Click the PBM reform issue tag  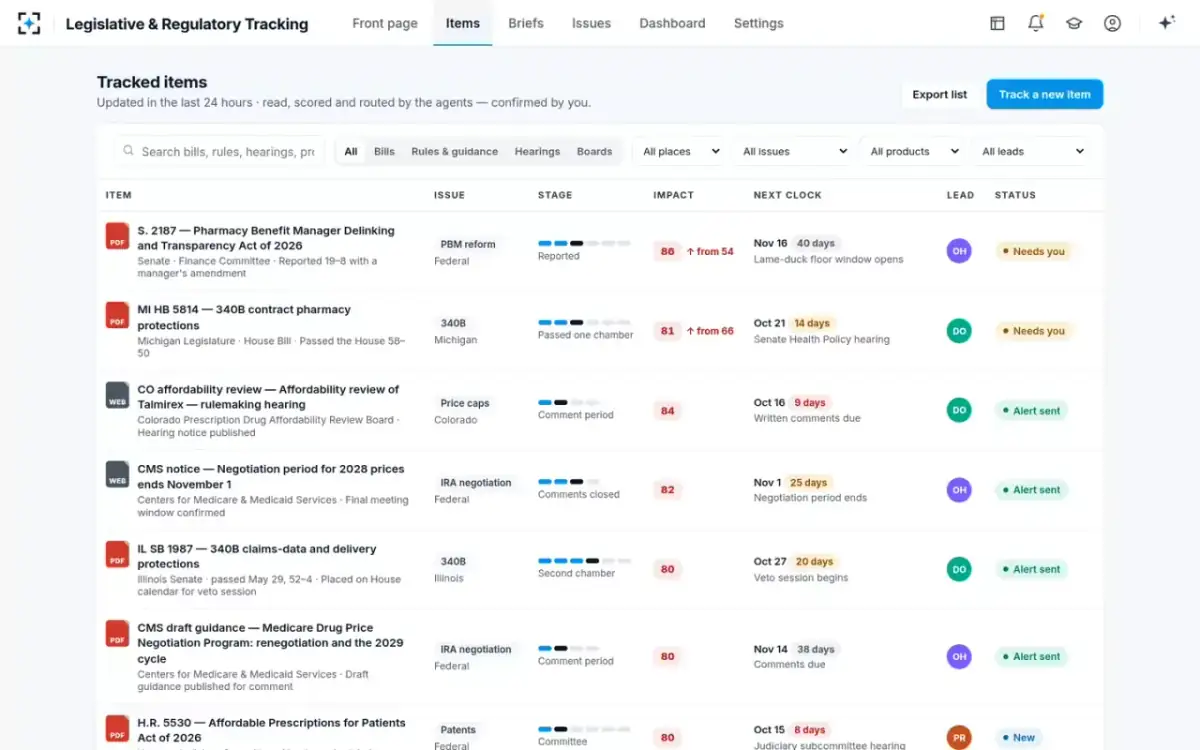pyautogui.click(x=468, y=244)
